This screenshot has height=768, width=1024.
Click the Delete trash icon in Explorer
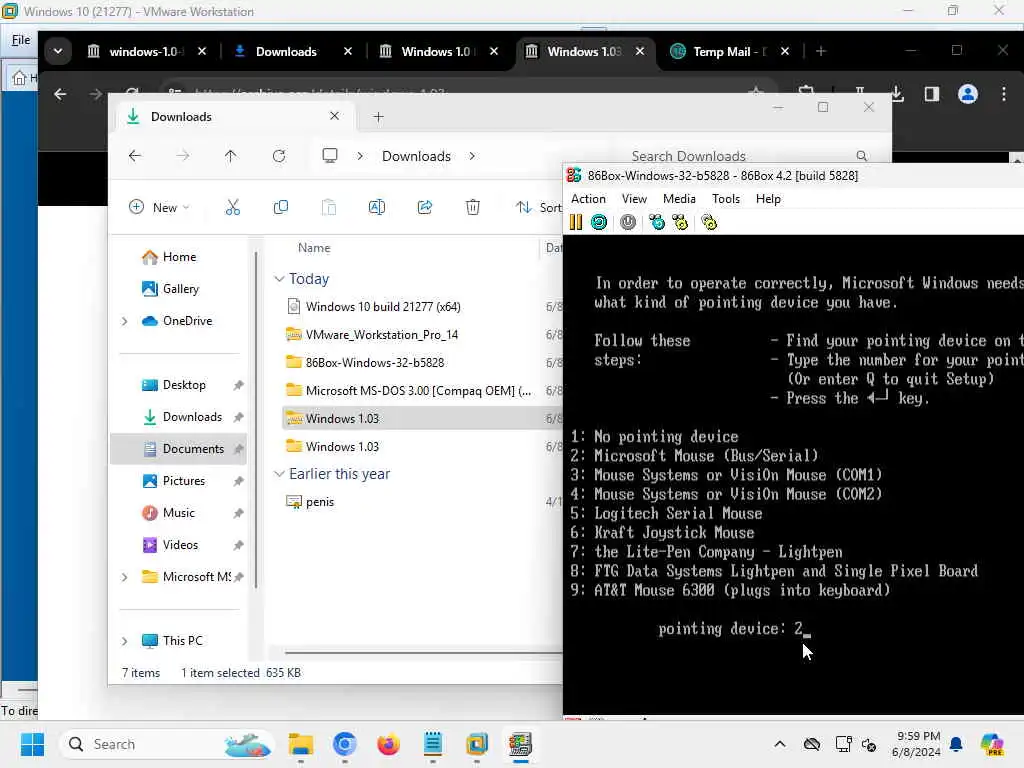(473, 208)
